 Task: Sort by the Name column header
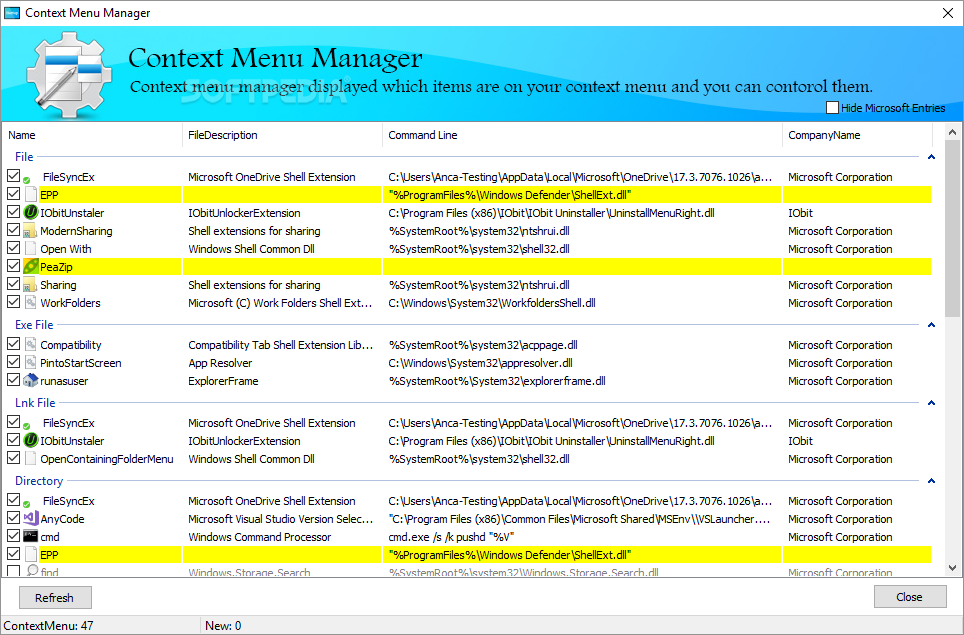(x=92, y=135)
